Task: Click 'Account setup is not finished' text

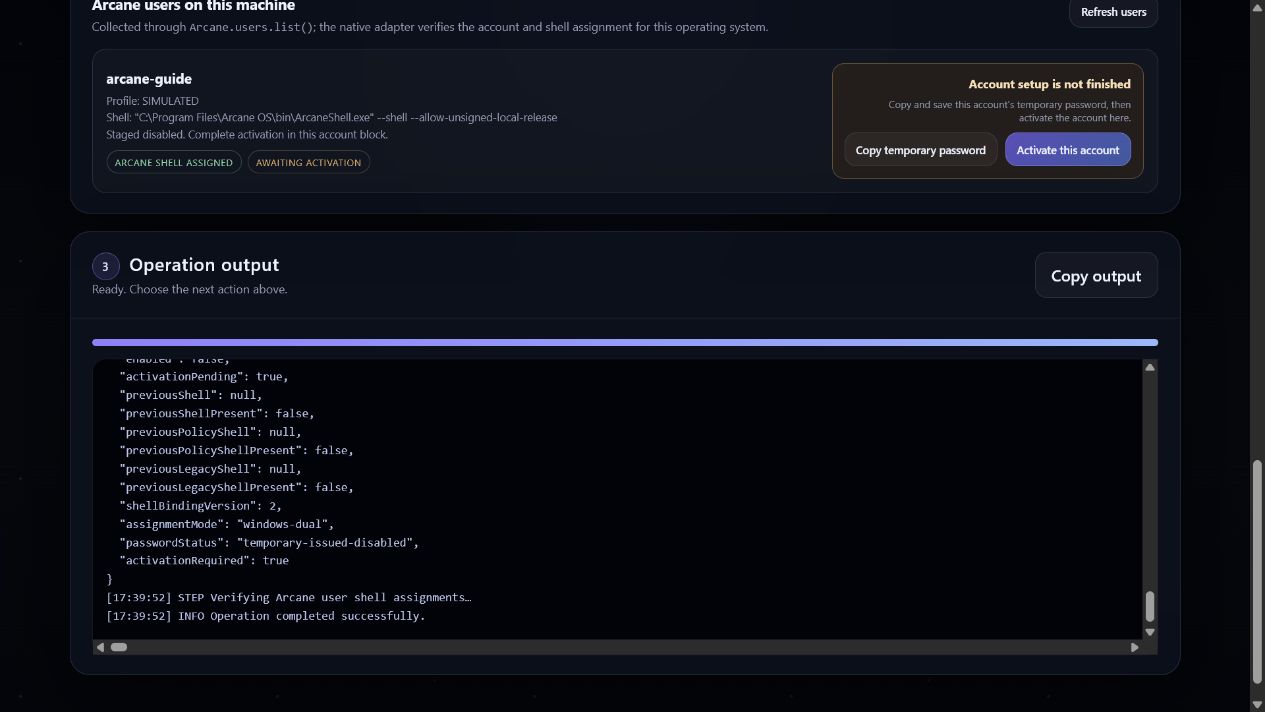Action: pyautogui.click(x=1050, y=84)
